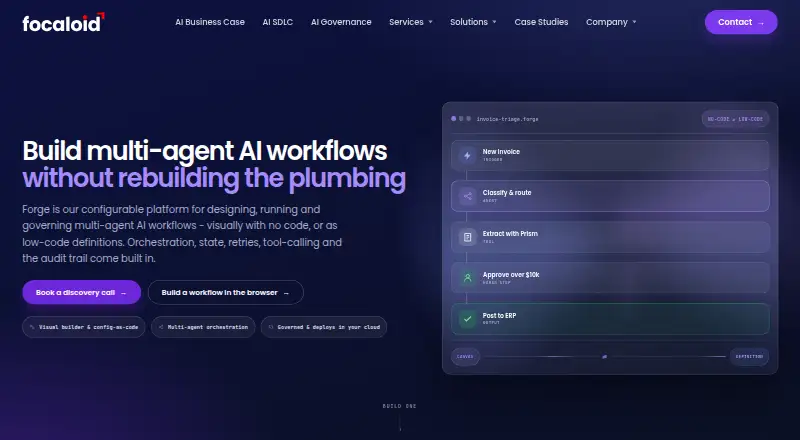Select the Approve over $10k step card

[x=610, y=278]
